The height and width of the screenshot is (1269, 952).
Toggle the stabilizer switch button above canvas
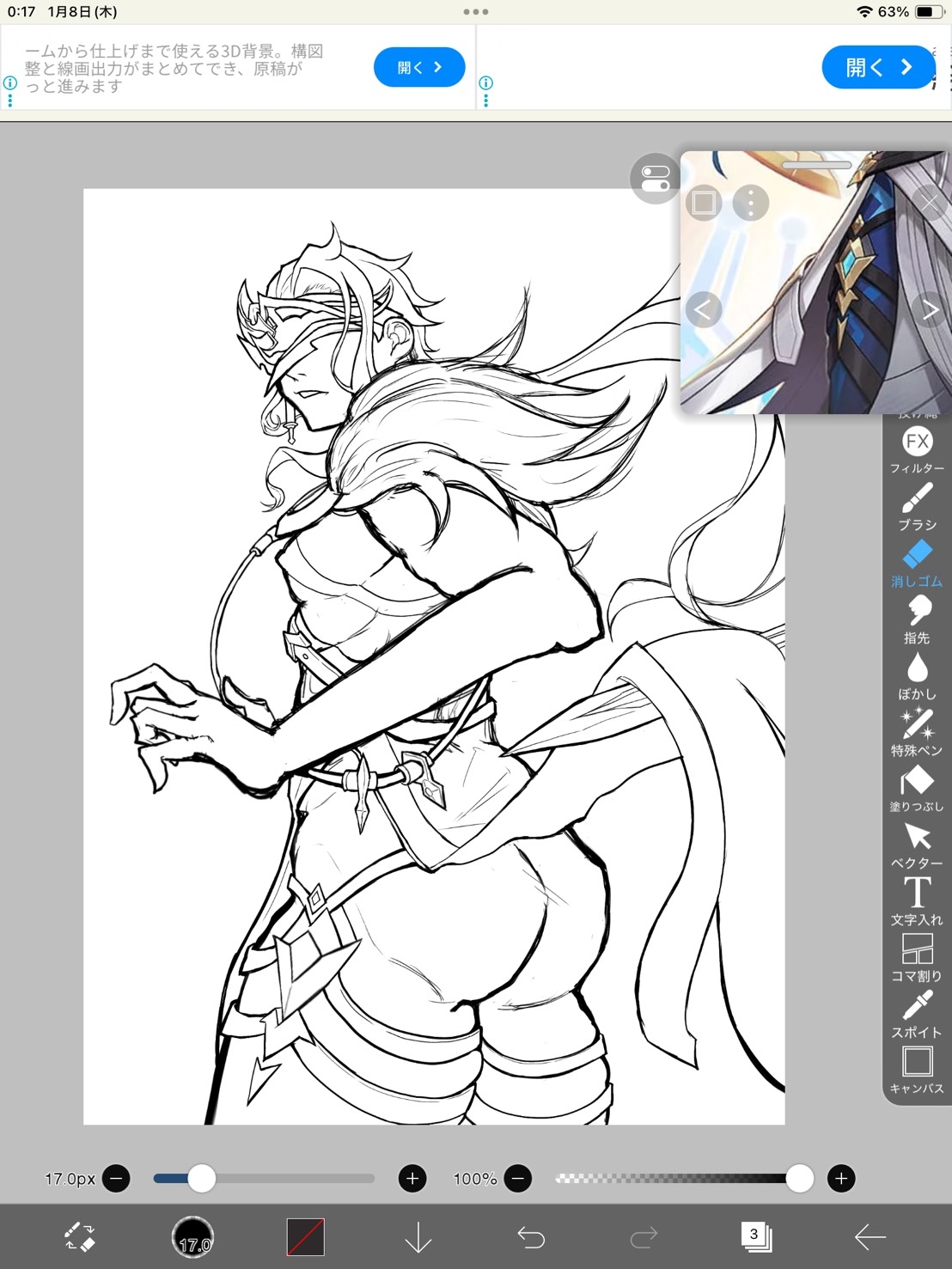click(655, 179)
